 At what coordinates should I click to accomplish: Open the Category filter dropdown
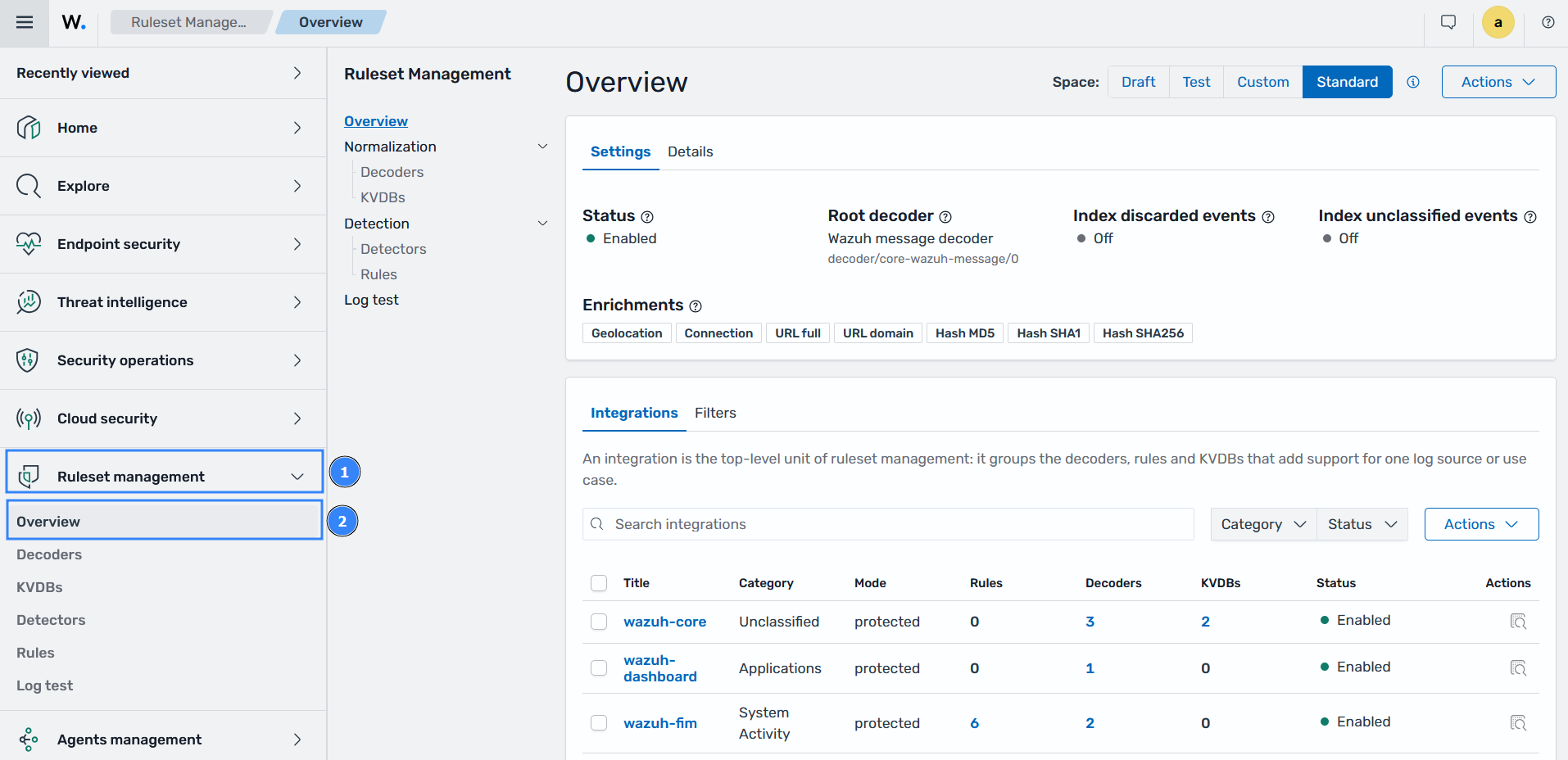click(x=1263, y=524)
